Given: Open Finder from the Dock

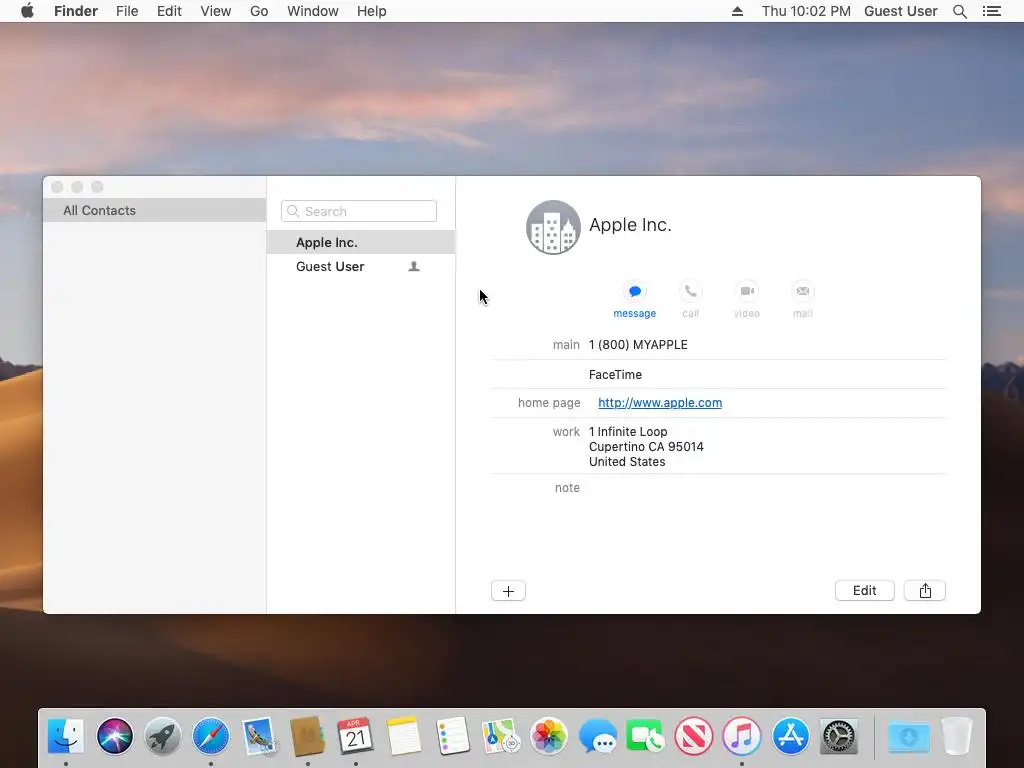Looking at the screenshot, I should [x=66, y=736].
